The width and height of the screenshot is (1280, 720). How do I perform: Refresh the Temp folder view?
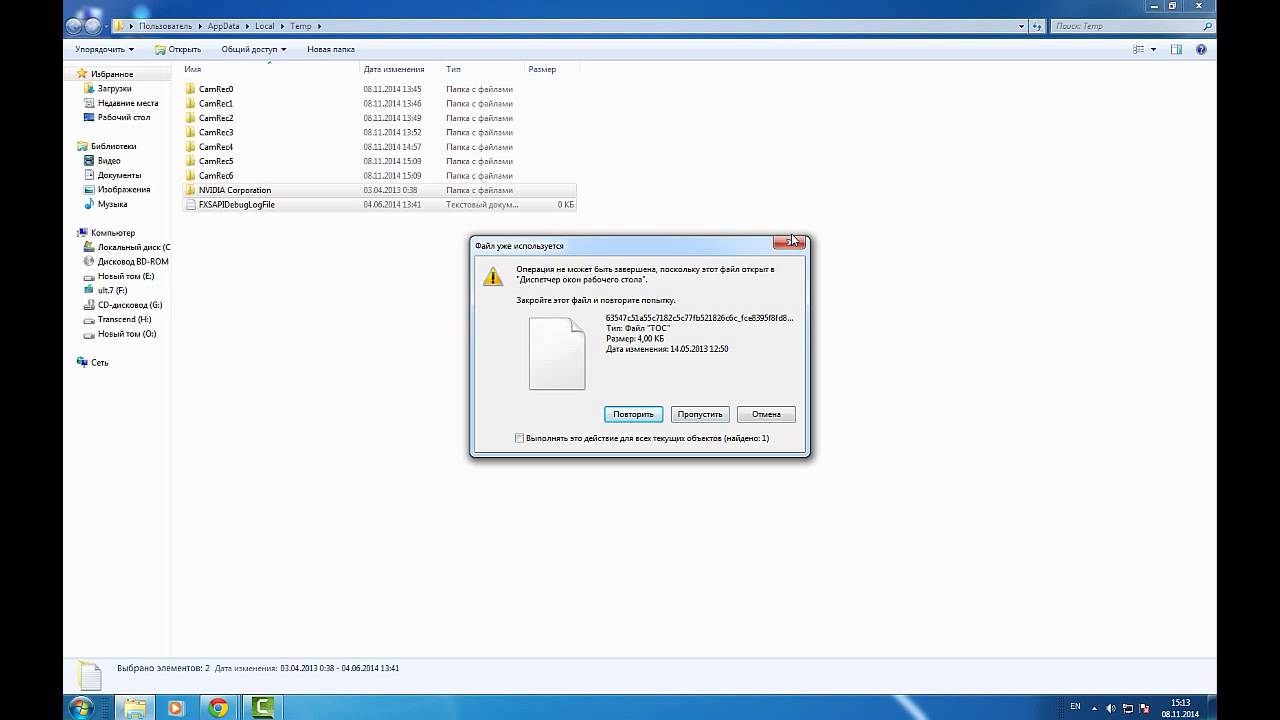click(1037, 26)
